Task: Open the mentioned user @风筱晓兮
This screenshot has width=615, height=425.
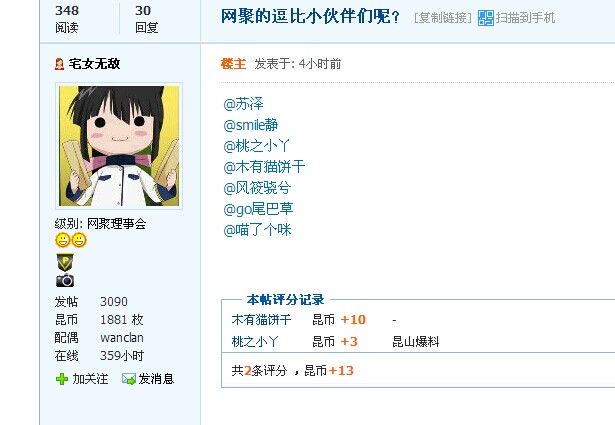Action: click(257, 188)
